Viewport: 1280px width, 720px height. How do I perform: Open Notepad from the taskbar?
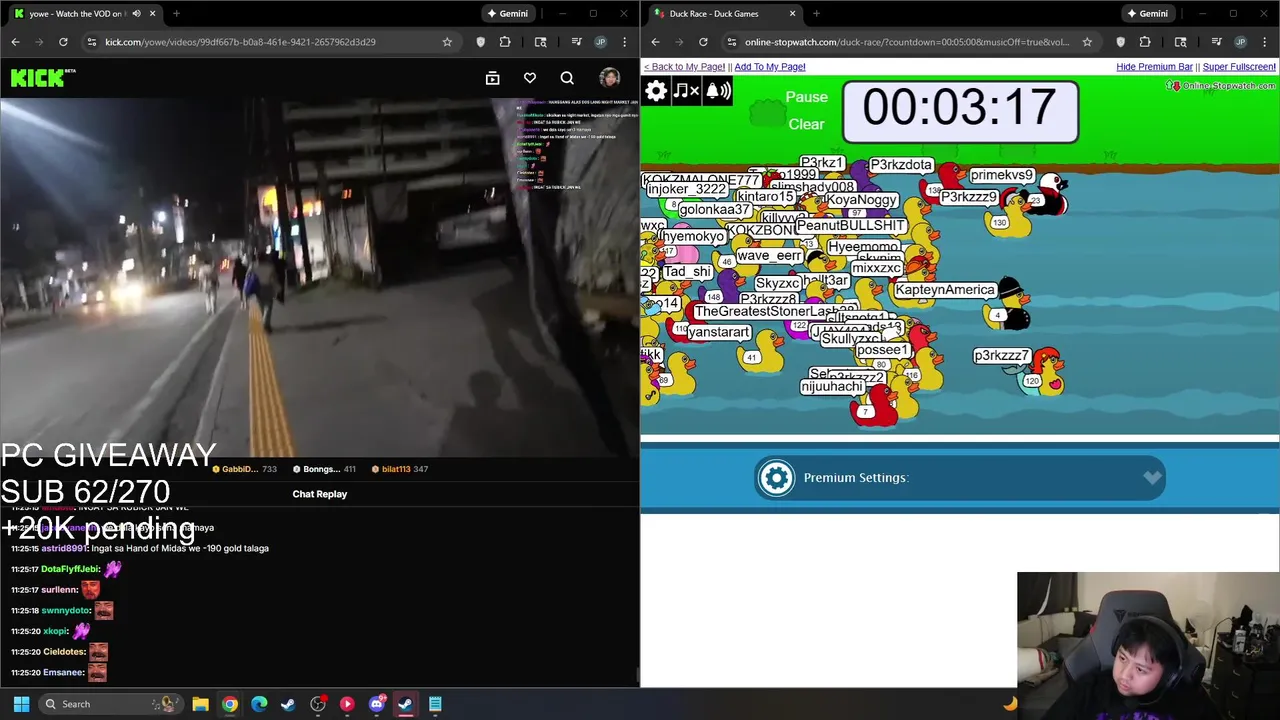click(x=435, y=704)
